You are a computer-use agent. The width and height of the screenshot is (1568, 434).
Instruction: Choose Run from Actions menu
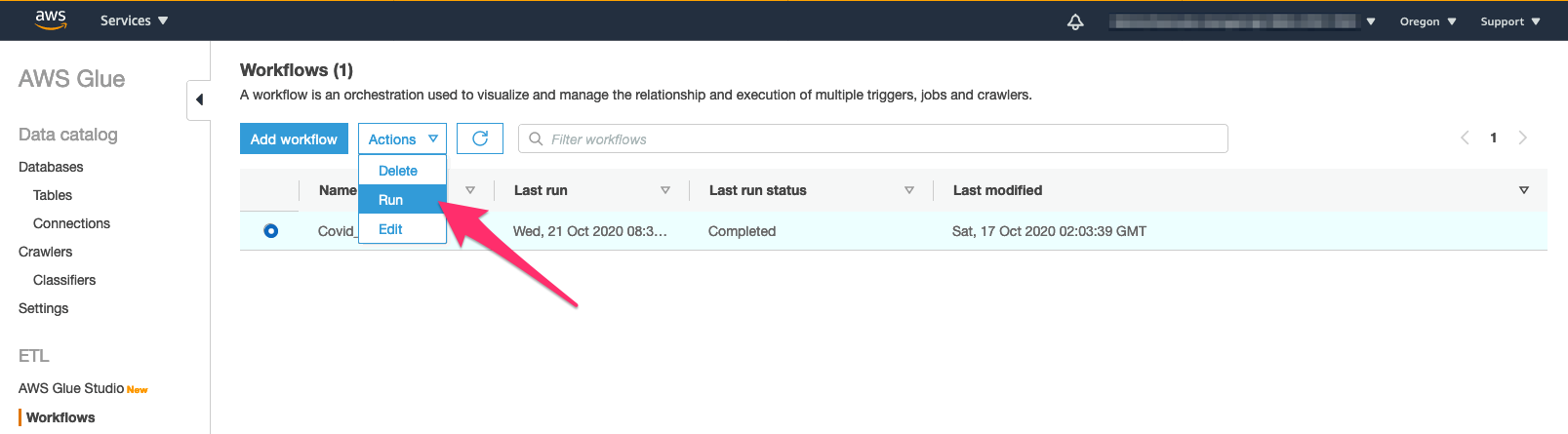click(402, 200)
